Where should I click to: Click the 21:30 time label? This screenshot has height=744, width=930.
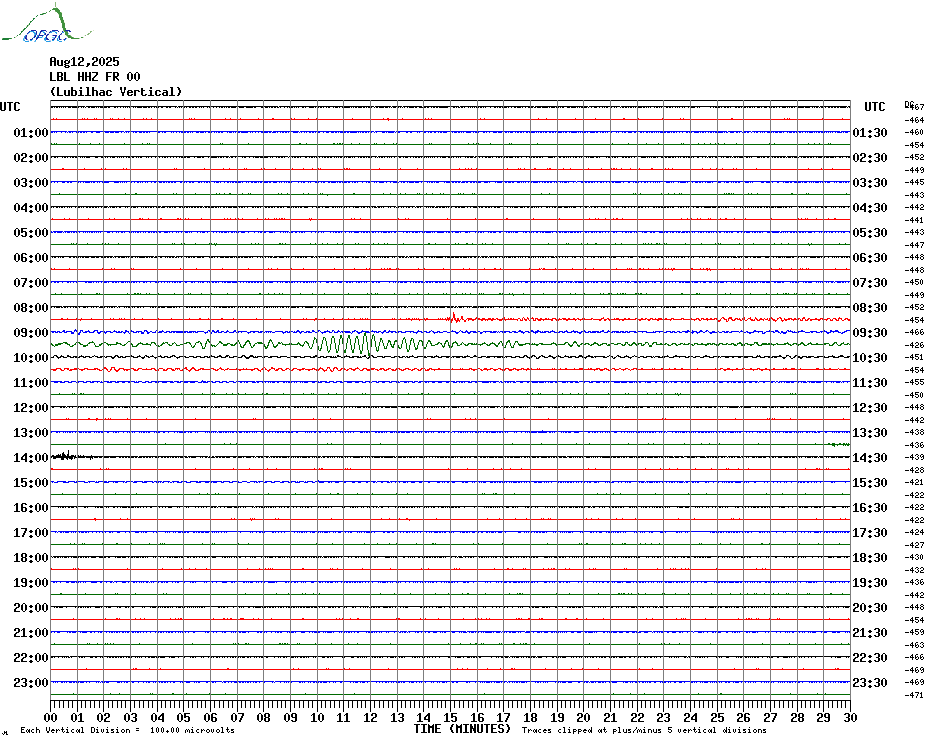[x=870, y=632]
